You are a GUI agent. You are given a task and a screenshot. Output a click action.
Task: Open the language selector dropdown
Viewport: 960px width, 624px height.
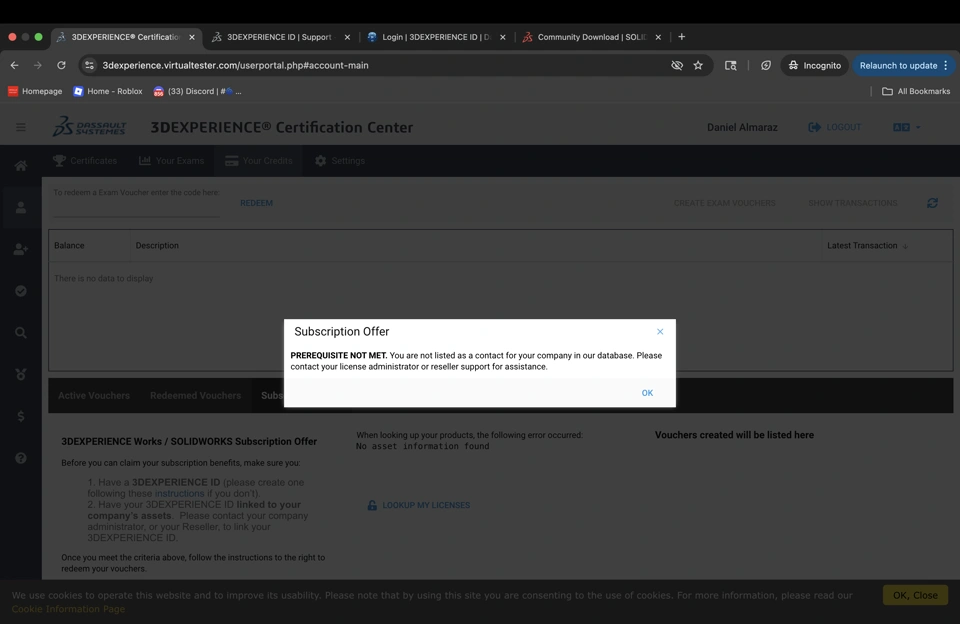click(x=907, y=127)
